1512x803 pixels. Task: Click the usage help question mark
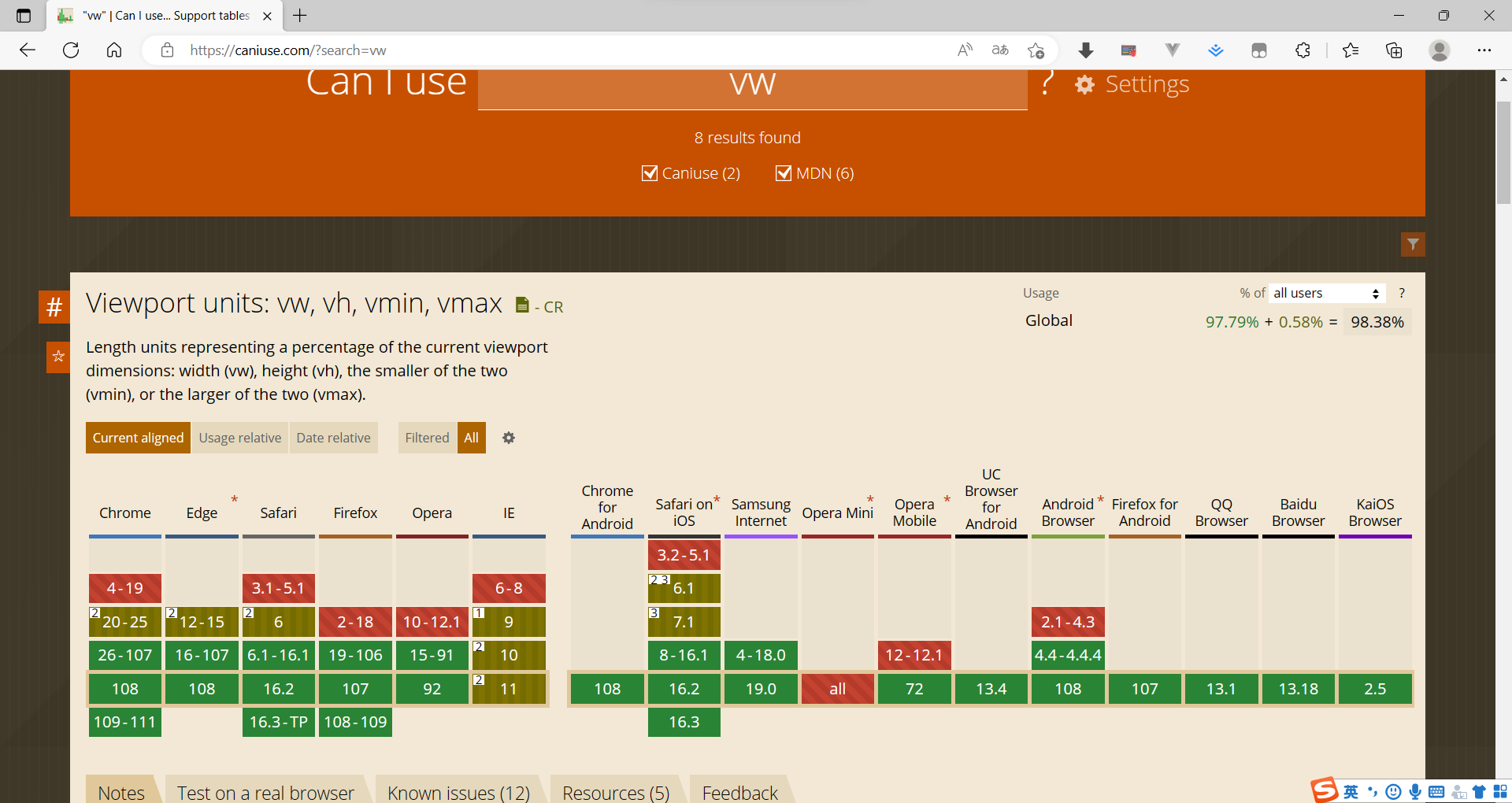(1402, 293)
